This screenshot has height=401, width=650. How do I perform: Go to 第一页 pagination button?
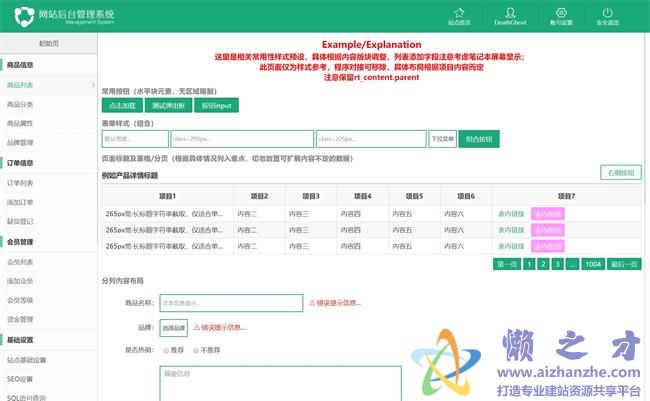coord(507,264)
